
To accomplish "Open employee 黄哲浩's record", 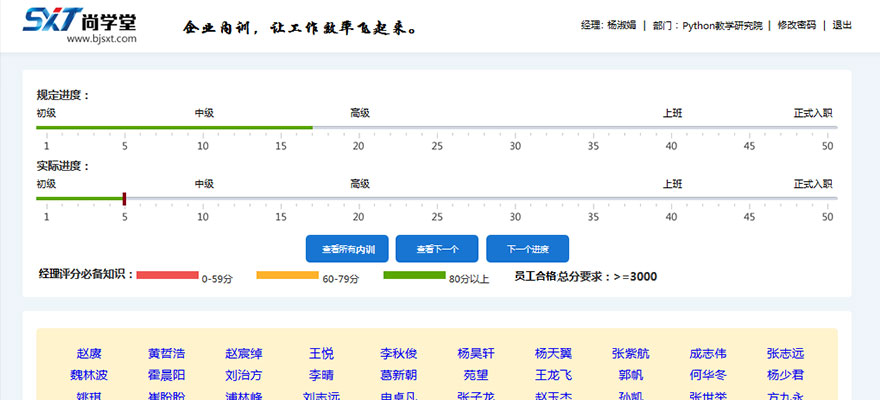I will point(166,354).
